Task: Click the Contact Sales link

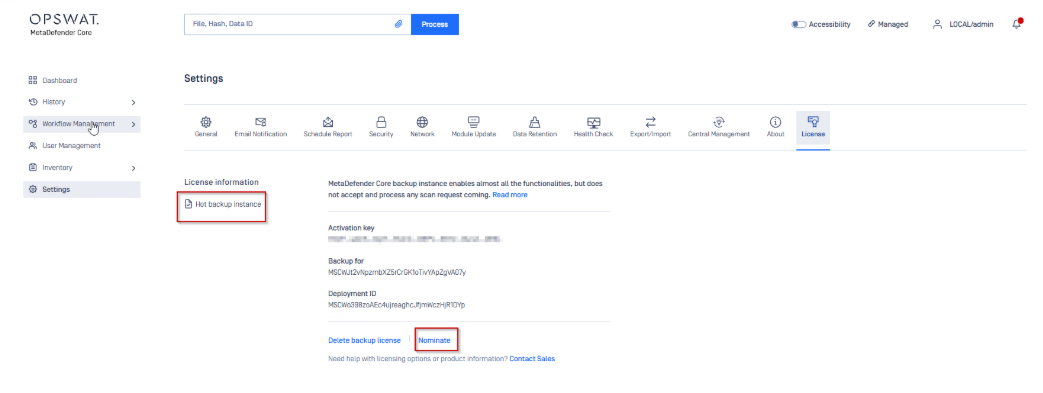Action: (x=532, y=359)
